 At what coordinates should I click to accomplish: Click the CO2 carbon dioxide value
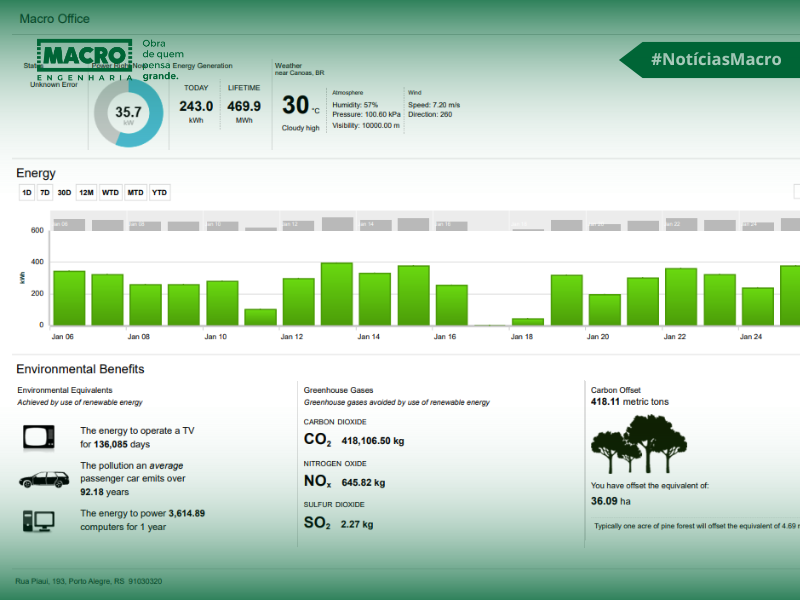(x=373, y=440)
